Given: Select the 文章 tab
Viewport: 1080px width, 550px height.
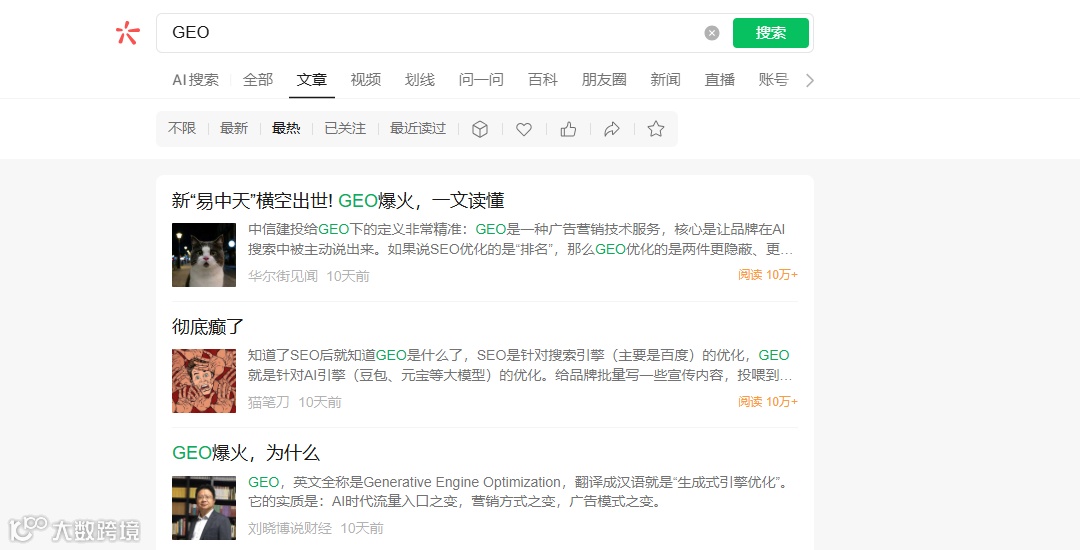Looking at the screenshot, I should [x=312, y=80].
